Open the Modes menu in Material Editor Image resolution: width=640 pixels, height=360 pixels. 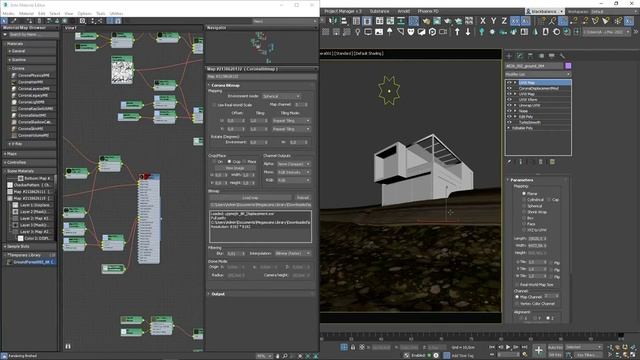[8, 13]
